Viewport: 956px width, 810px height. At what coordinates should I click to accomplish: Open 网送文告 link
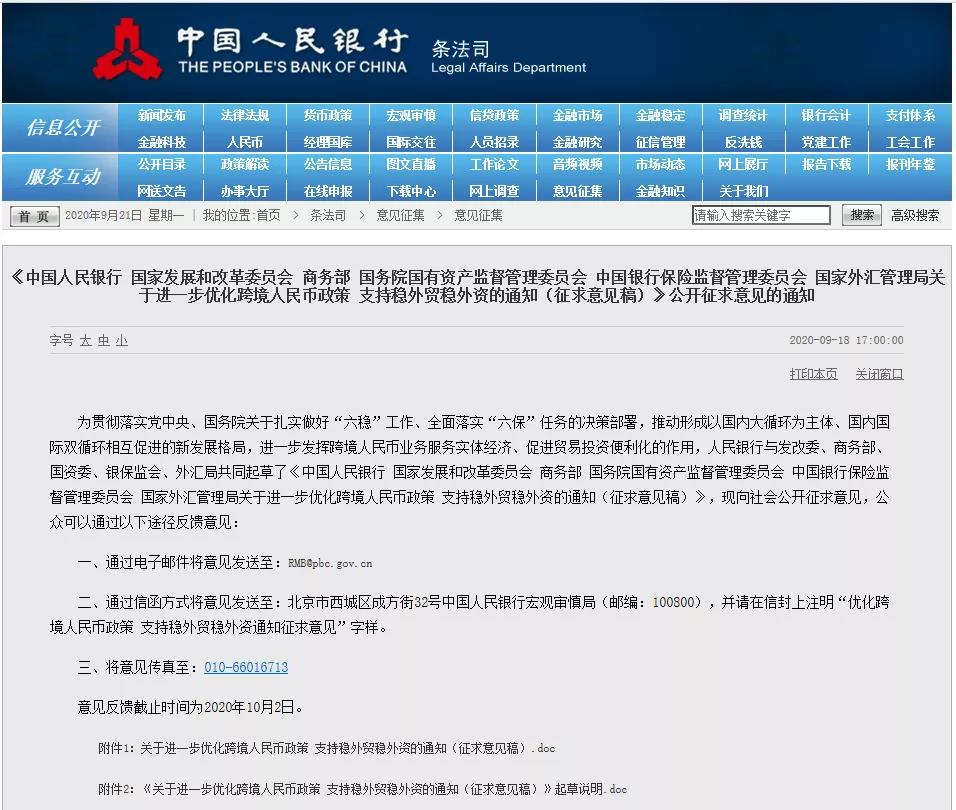pyautogui.click(x=162, y=191)
